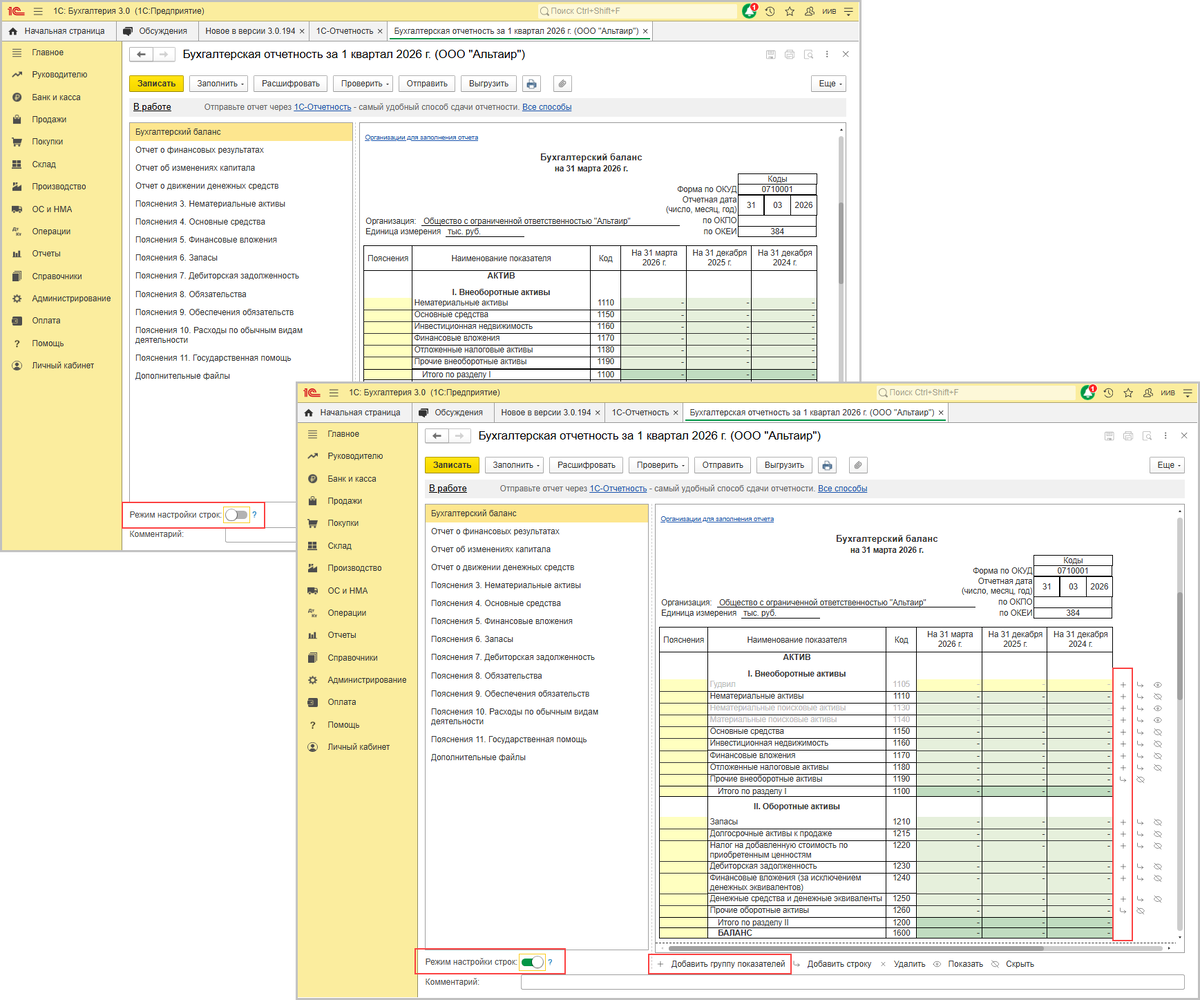Image resolution: width=1200 pixels, height=1000 pixels.
Task: Click Записать button in front window
Action: [x=451, y=465]
